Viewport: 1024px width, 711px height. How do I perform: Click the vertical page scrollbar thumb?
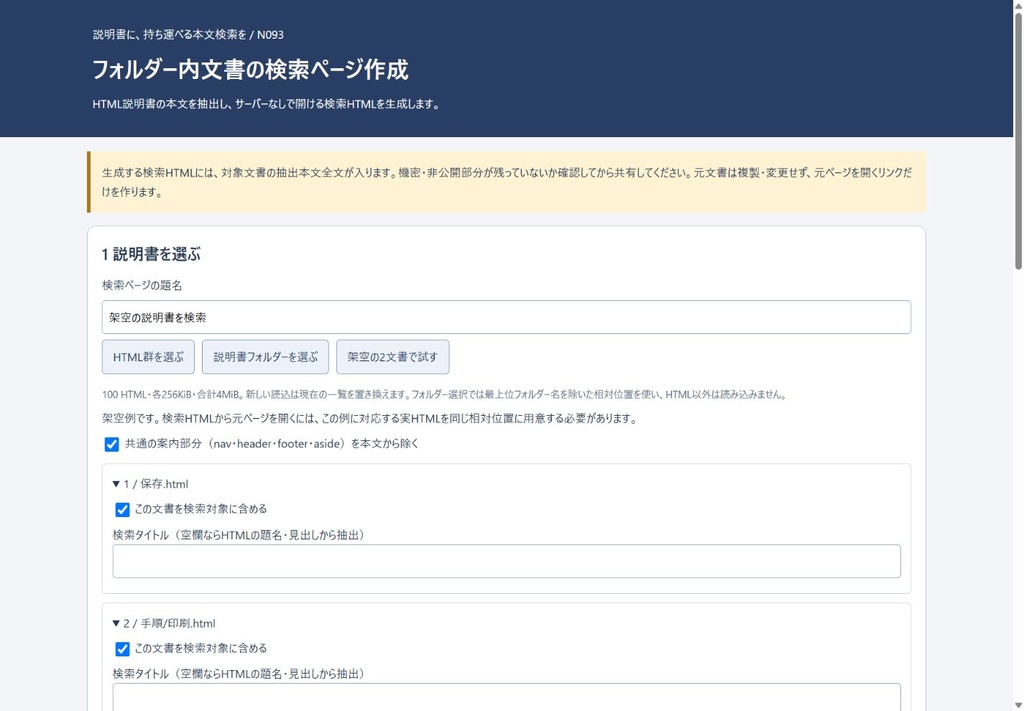pyautogui.click(x=1018, y=140)
